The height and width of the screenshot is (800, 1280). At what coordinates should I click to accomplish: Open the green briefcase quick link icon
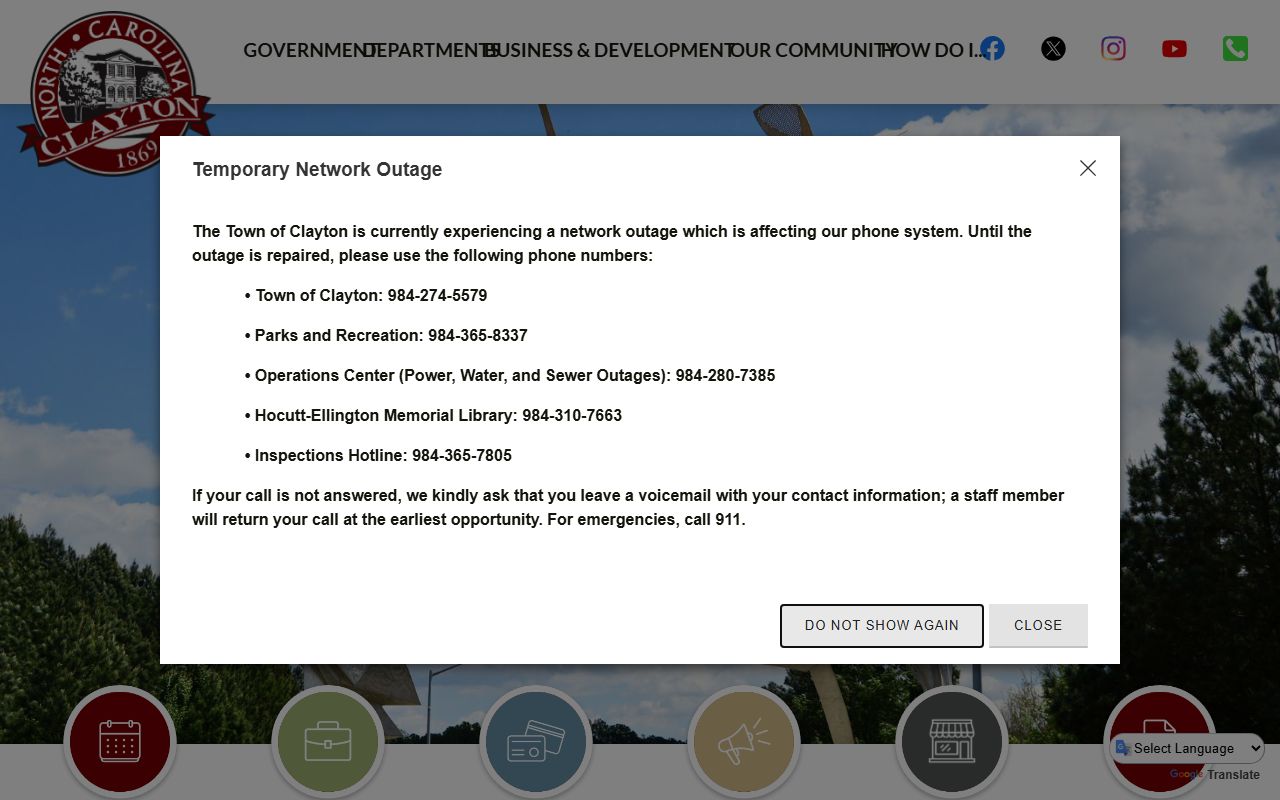(328, 742)
